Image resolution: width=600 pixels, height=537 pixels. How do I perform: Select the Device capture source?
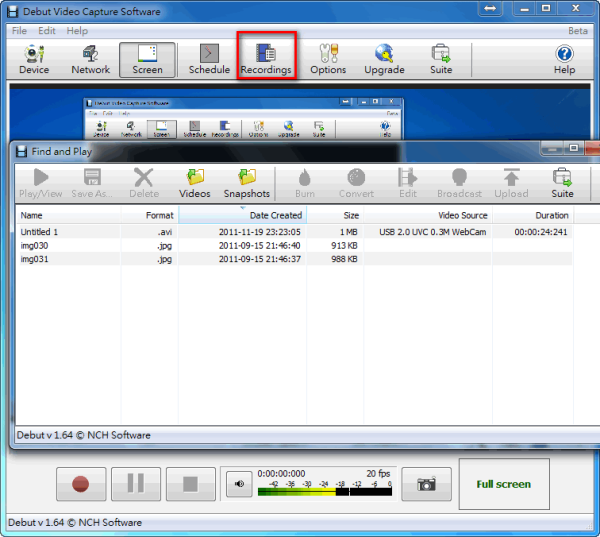pyautogui.click(x=34, y=60)
